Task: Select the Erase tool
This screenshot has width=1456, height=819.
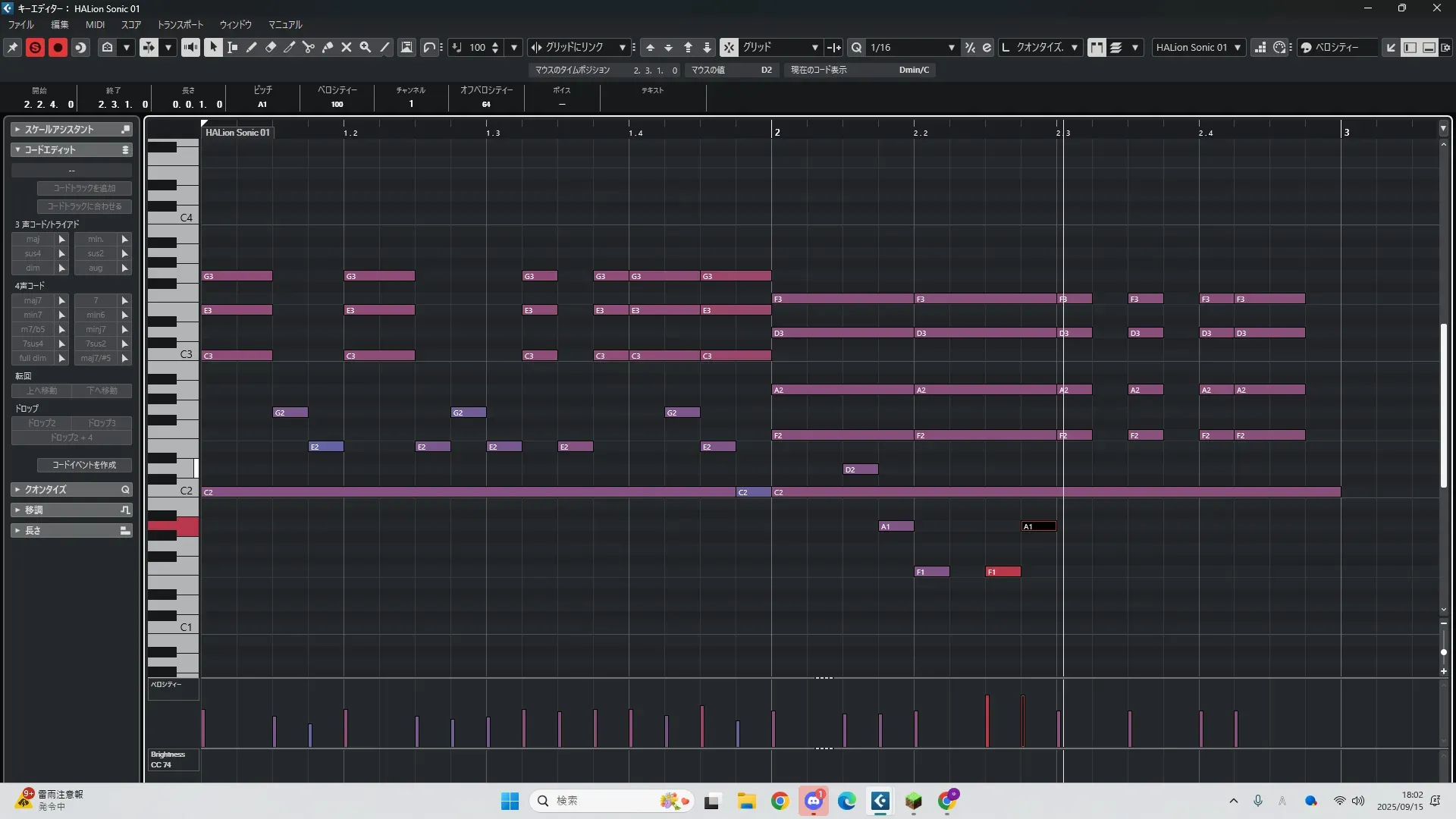Action: [x=271, y=47]
